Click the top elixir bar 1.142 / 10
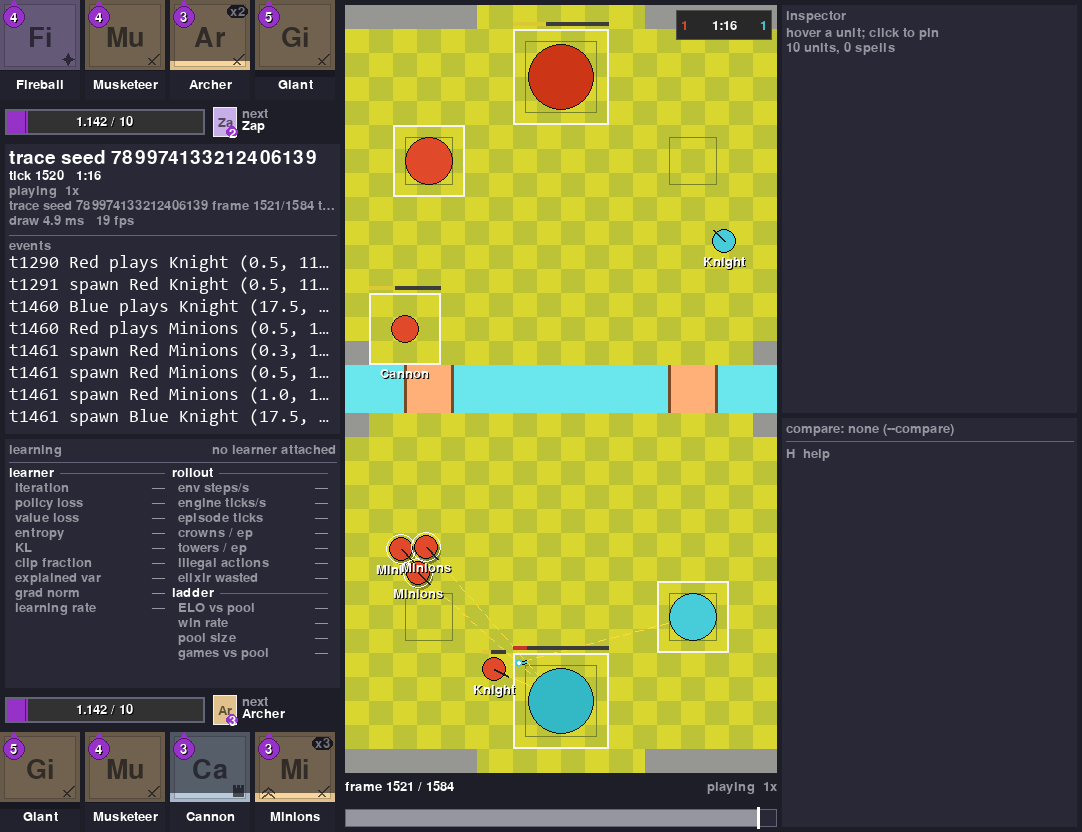1082x832 pixels. click(105, 122)
